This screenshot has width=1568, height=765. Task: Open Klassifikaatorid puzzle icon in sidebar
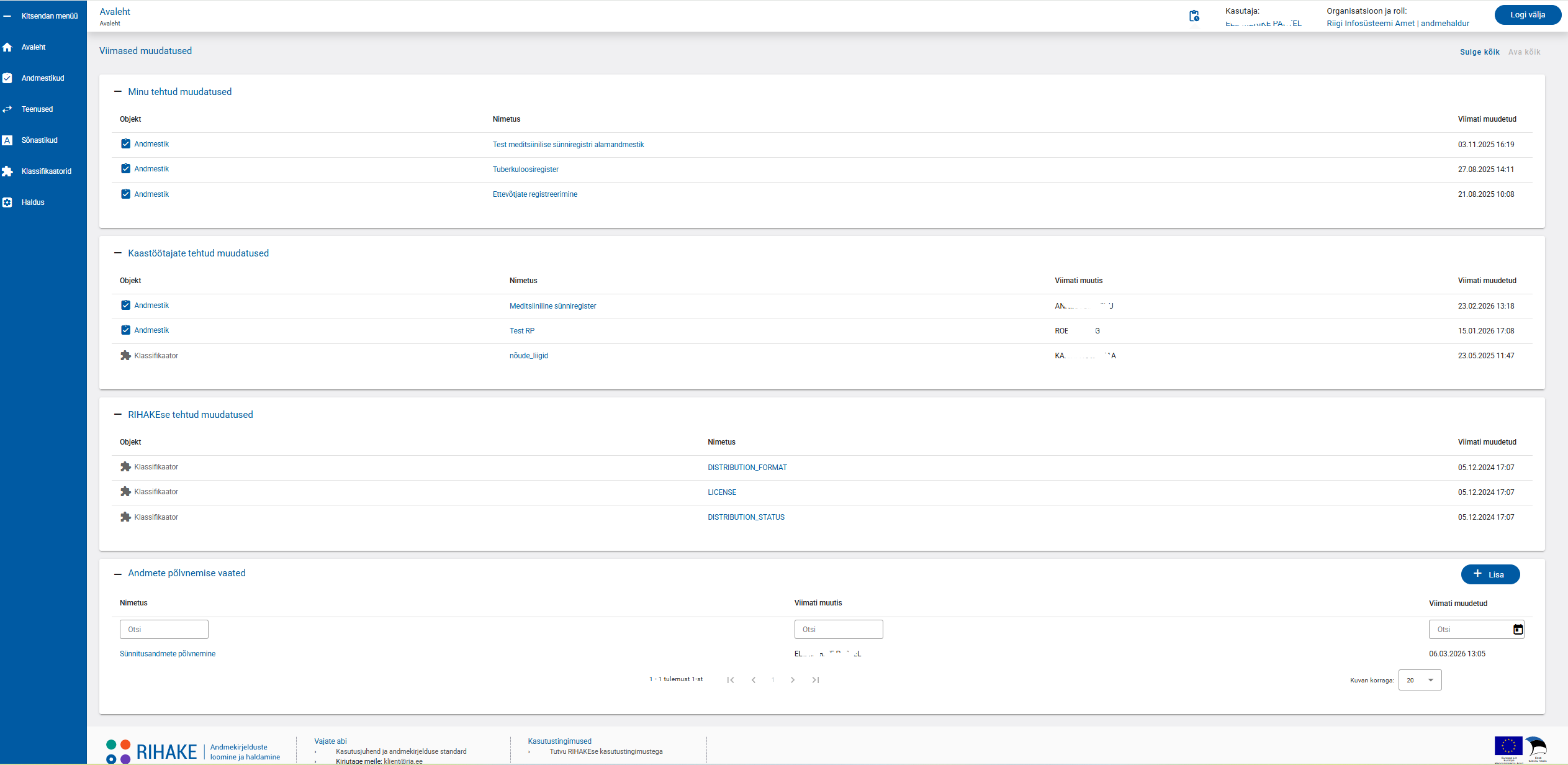[x=7, y=171]
